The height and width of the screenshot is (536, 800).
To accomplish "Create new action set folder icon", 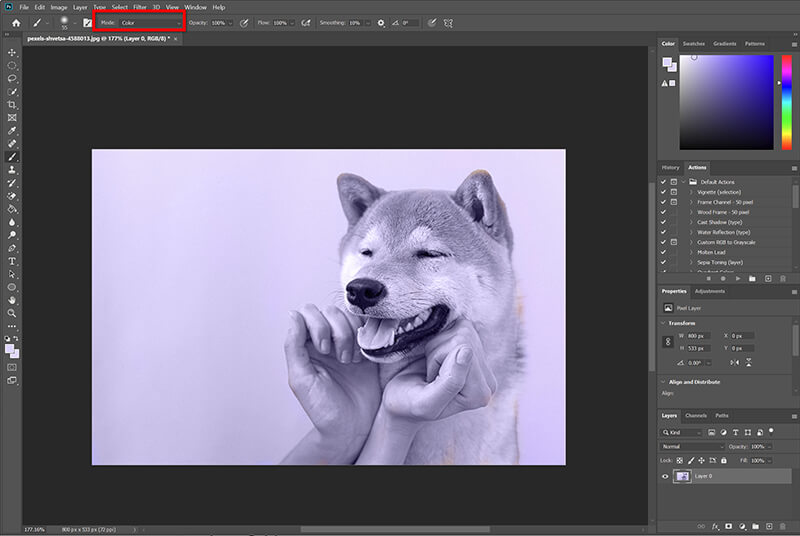I will tap(752, 279).
